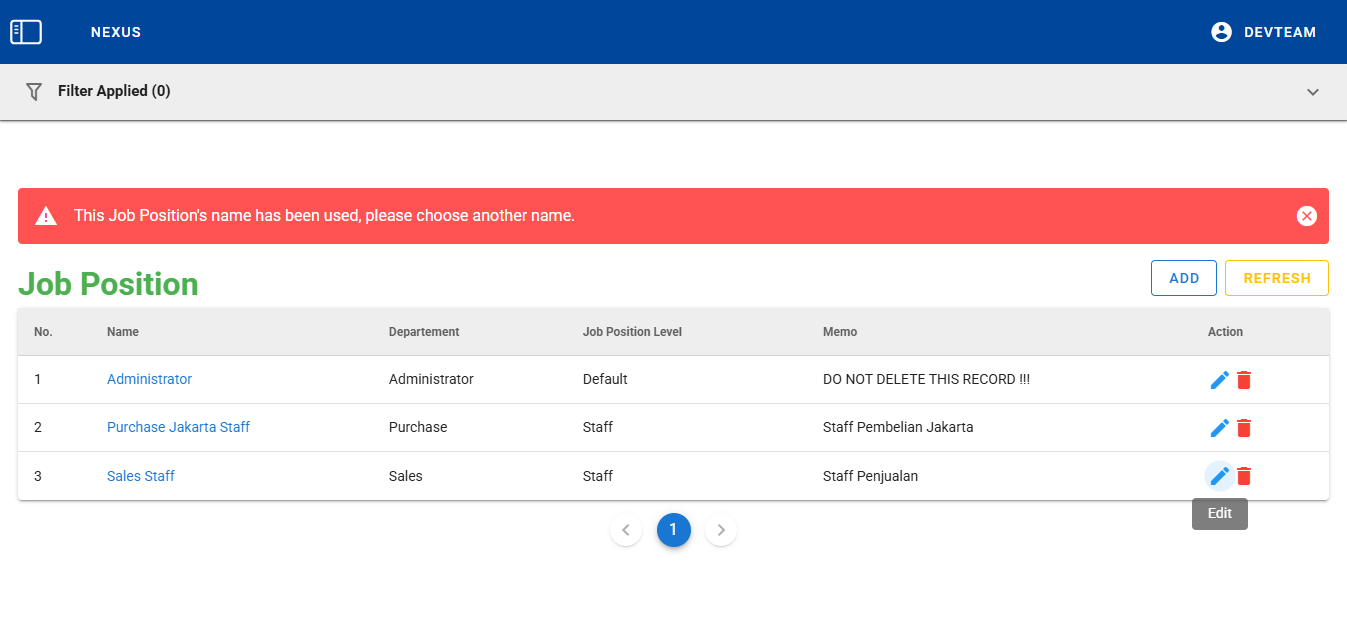Click the filter funnel icon
The image size is (1347, 639).
coord(34,92)
